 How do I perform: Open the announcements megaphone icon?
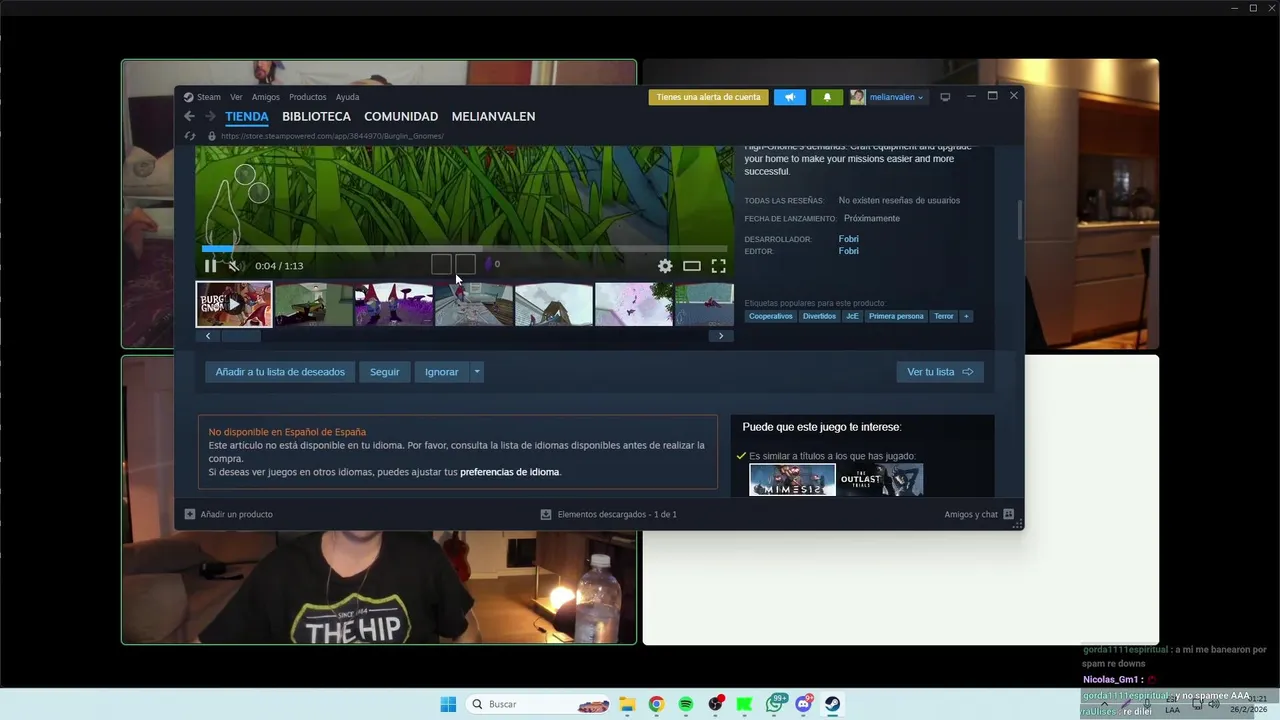(x=790, y=97)
